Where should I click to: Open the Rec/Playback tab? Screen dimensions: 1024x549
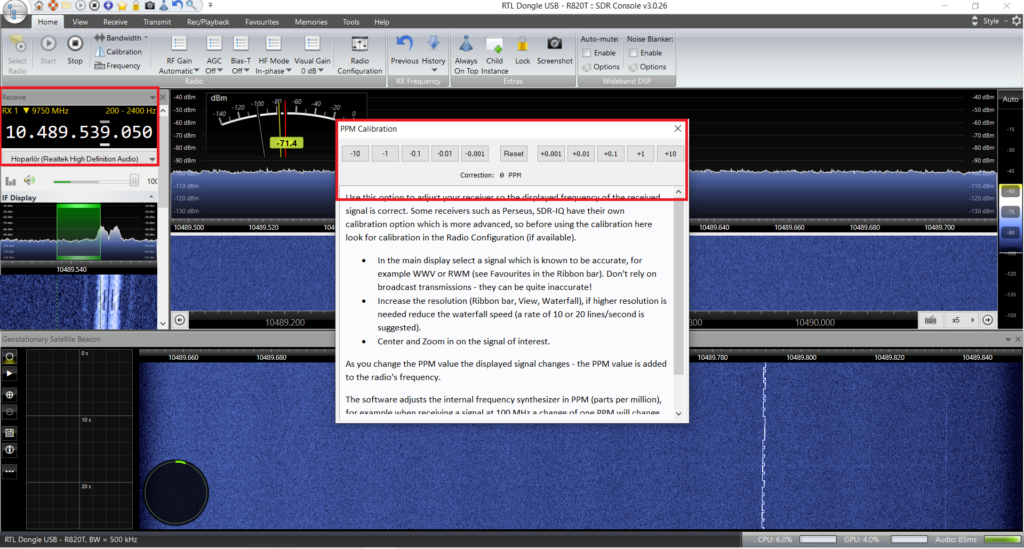208,21
